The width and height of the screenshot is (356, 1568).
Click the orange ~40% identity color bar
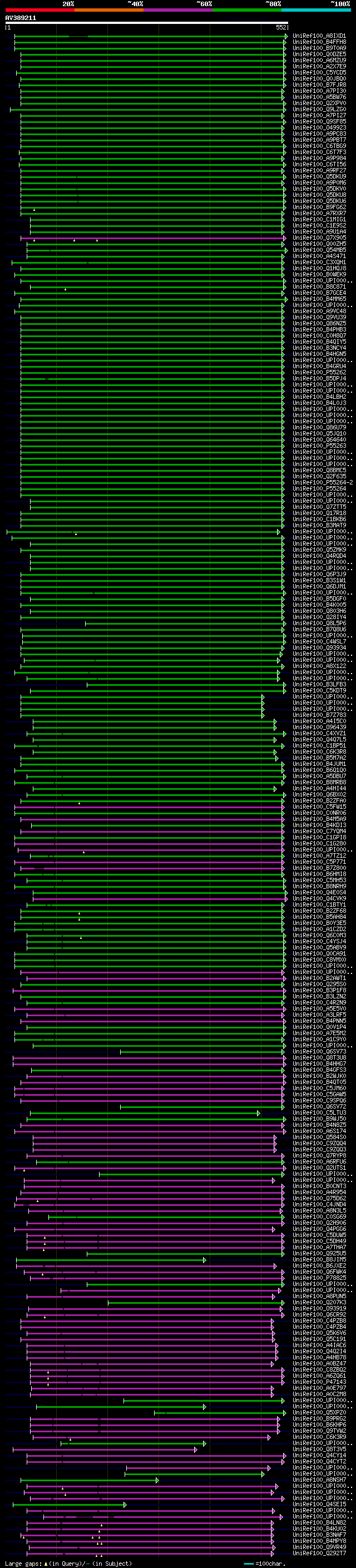(x=109, y=10)
